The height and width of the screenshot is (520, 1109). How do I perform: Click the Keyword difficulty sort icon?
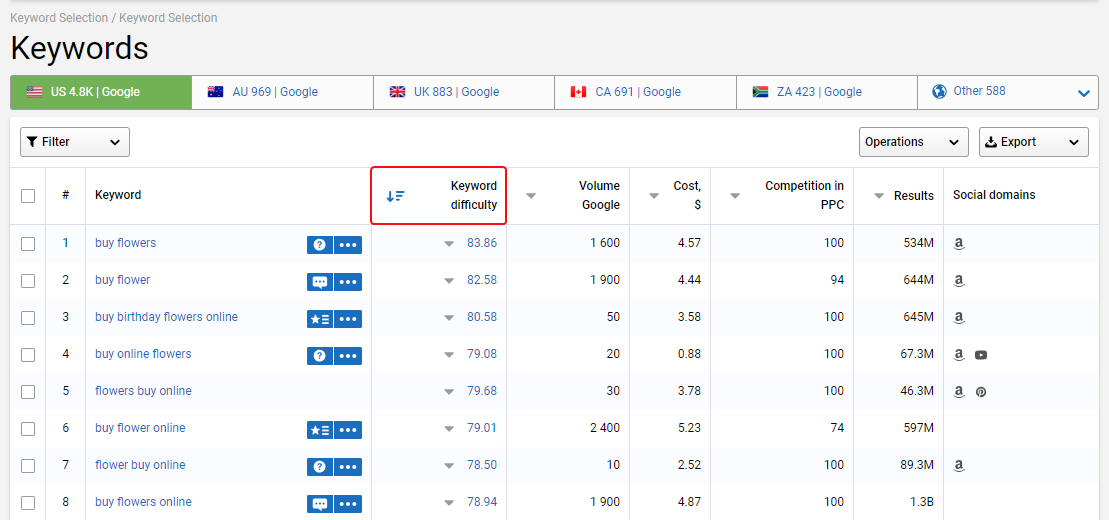point(395,196)
